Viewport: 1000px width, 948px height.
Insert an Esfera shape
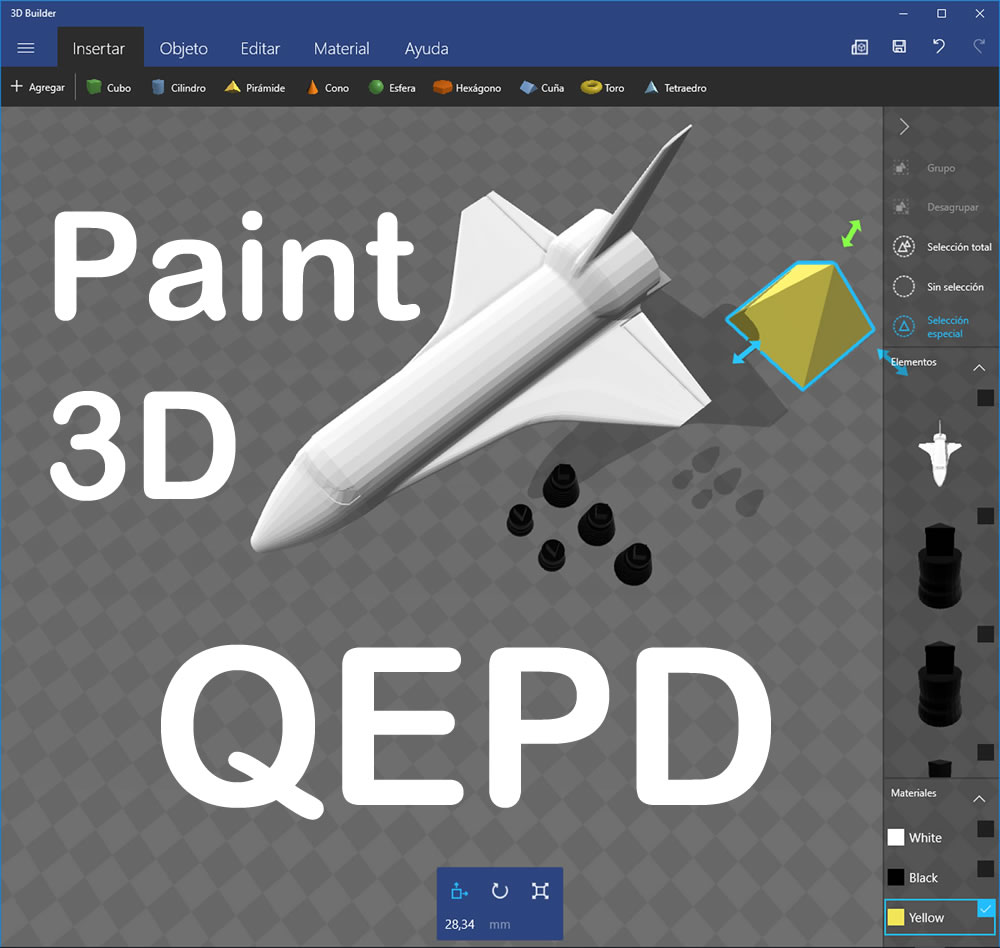tap(392, 87)
